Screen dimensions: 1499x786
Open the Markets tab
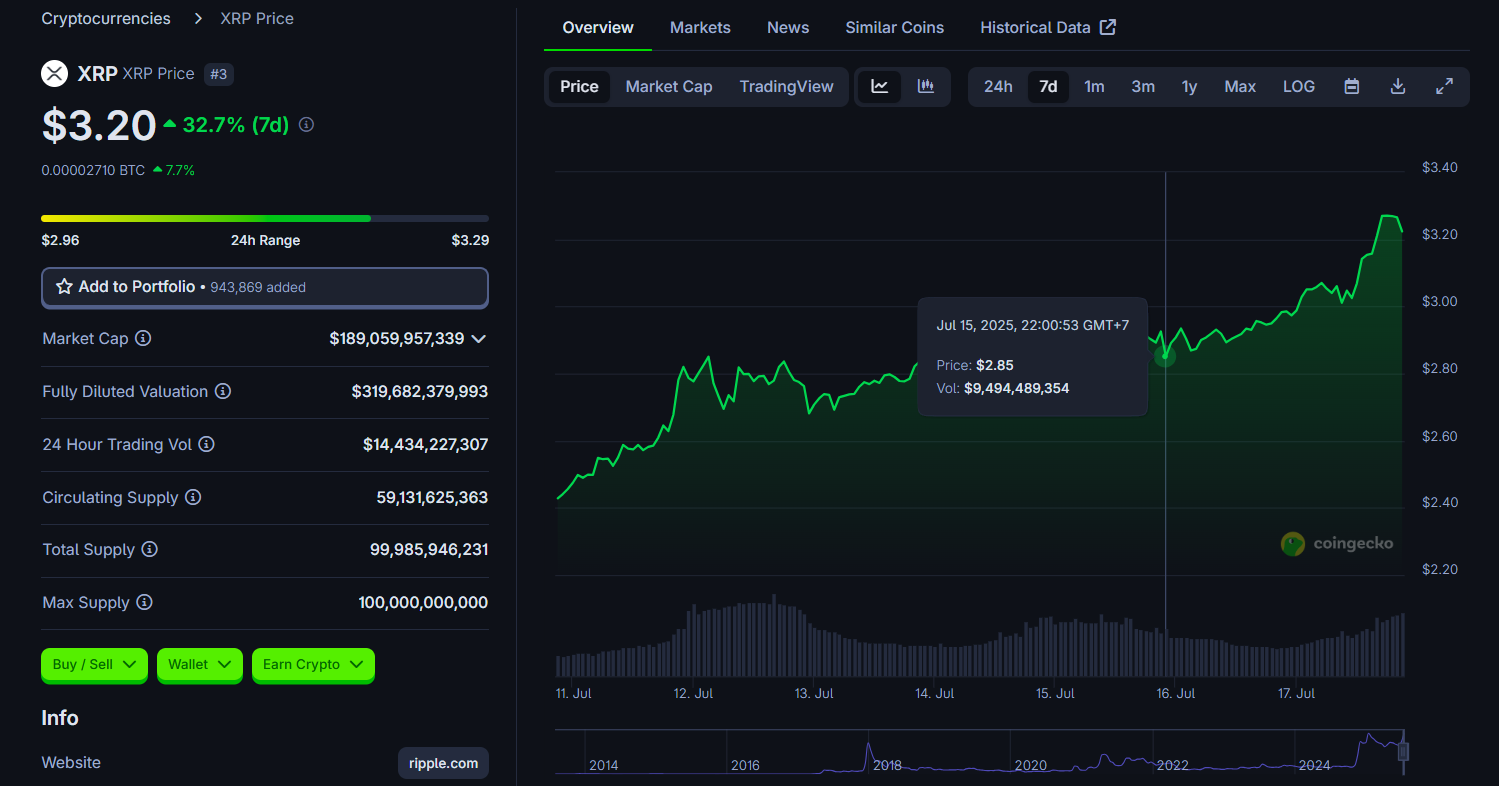click(700, 27)
